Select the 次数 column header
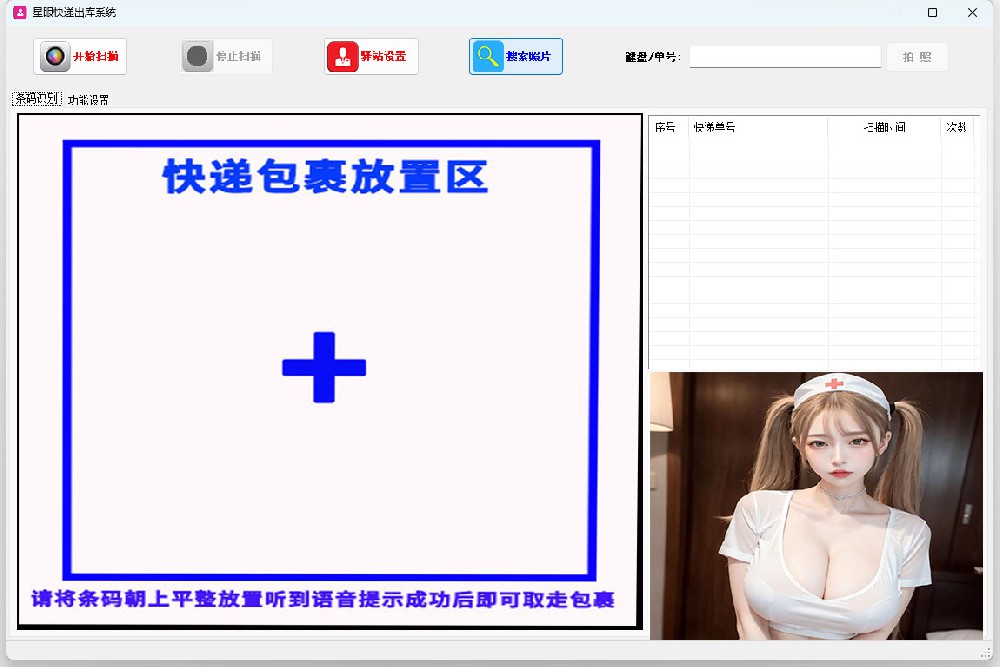 956,127
